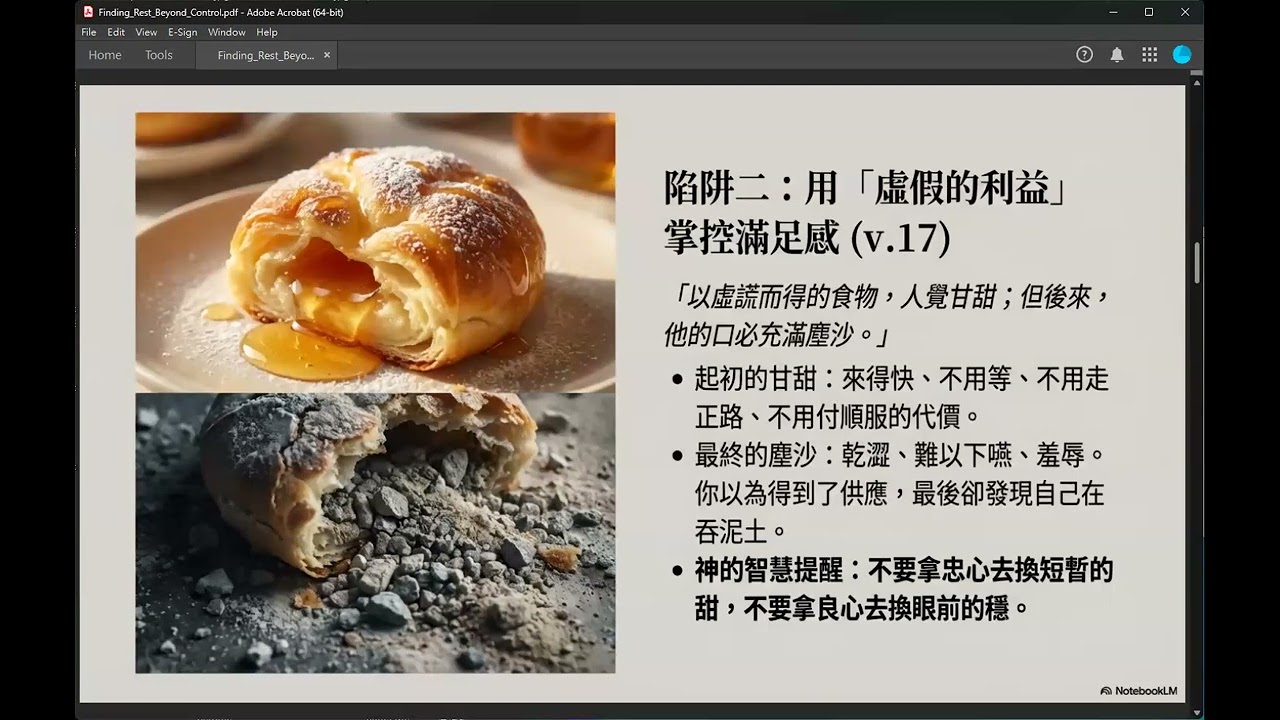The width and height of the screenshot is (1280, 720).
Task: Open the apps grid icon
Action: (x=1150, y=55)
